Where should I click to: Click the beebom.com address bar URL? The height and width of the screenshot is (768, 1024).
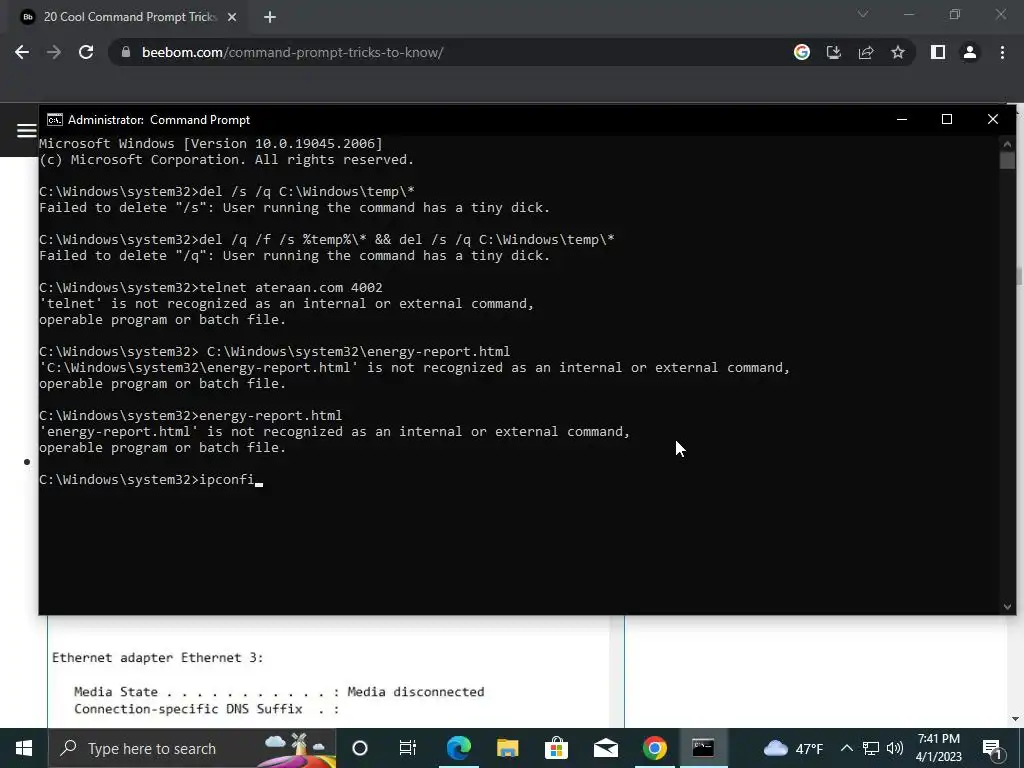click(293, 52)
